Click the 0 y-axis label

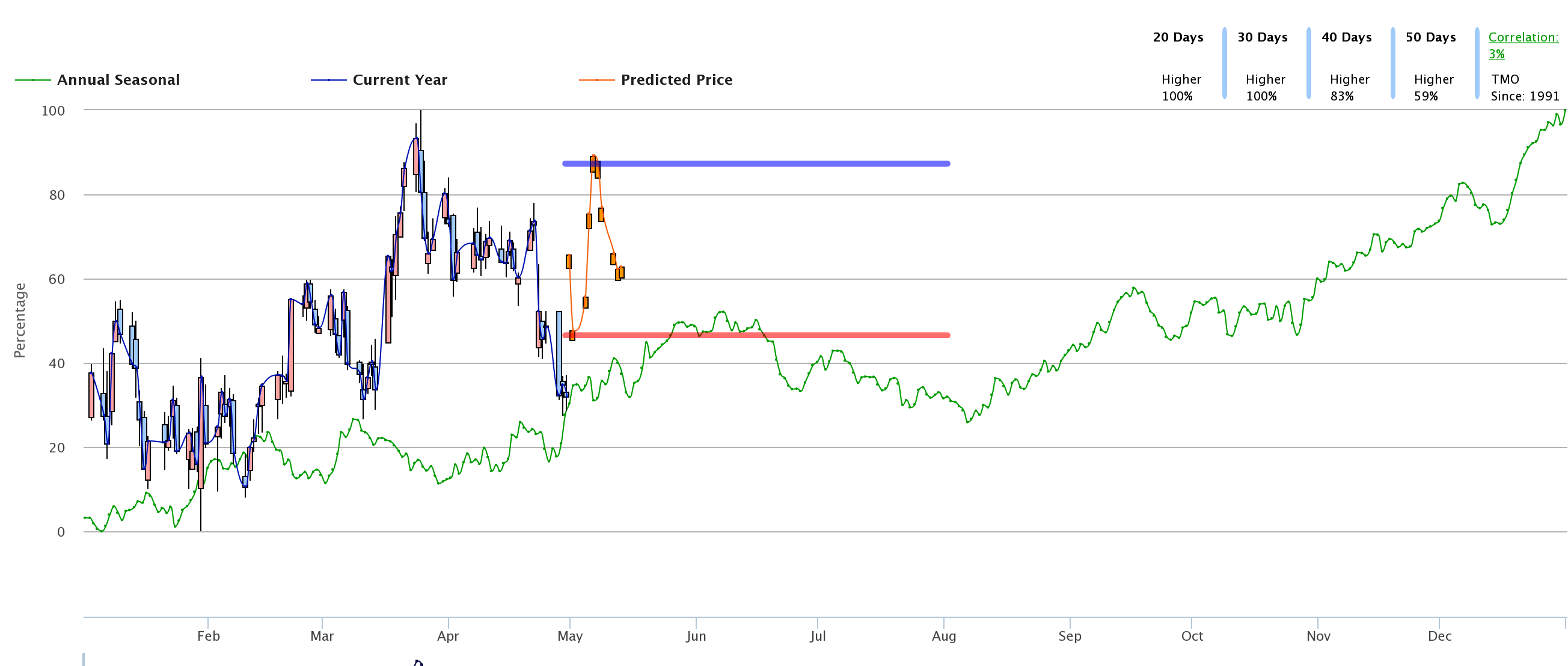[61, 532]
